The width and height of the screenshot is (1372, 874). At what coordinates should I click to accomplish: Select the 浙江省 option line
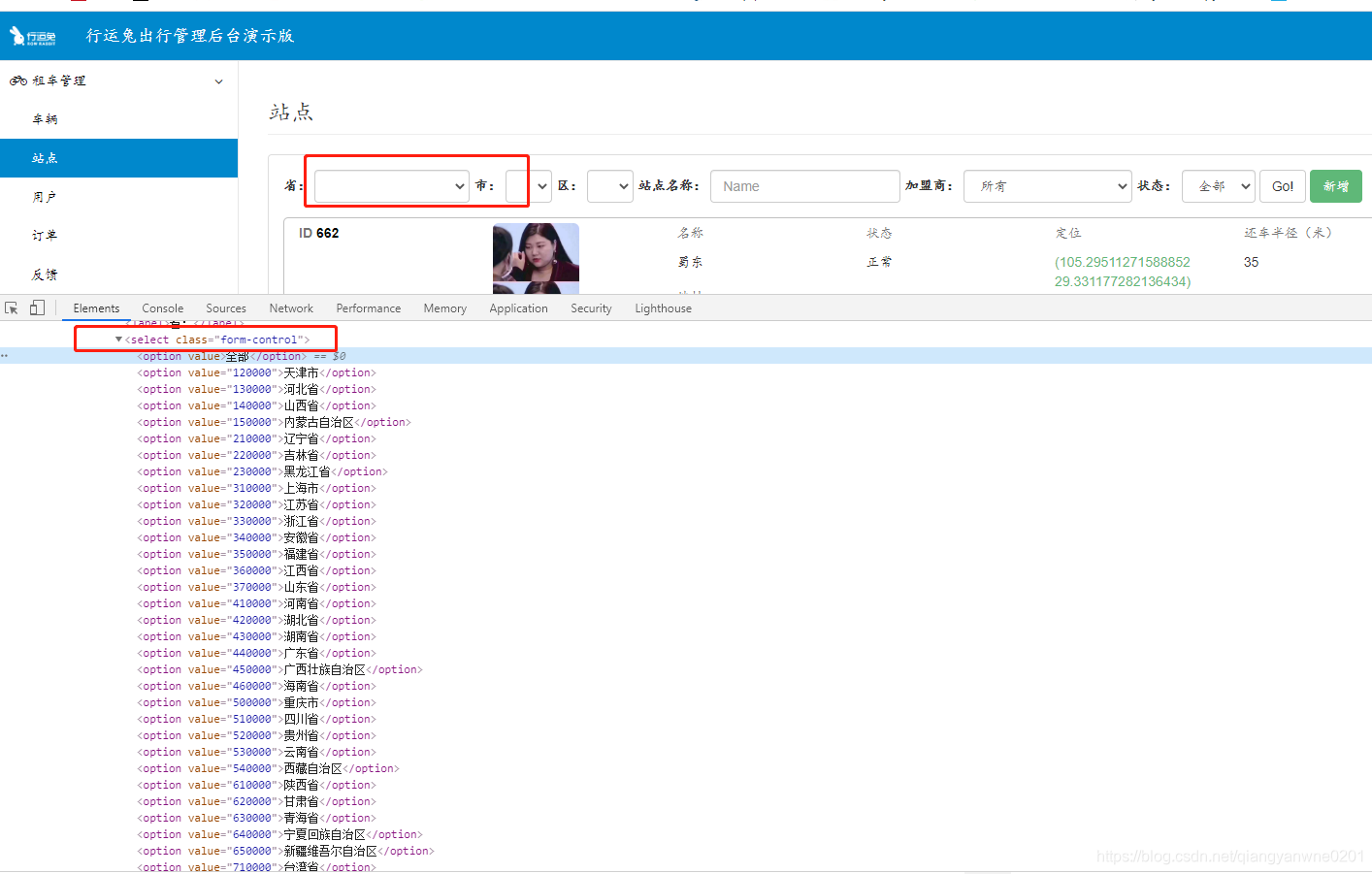click(x=256, y=521)
